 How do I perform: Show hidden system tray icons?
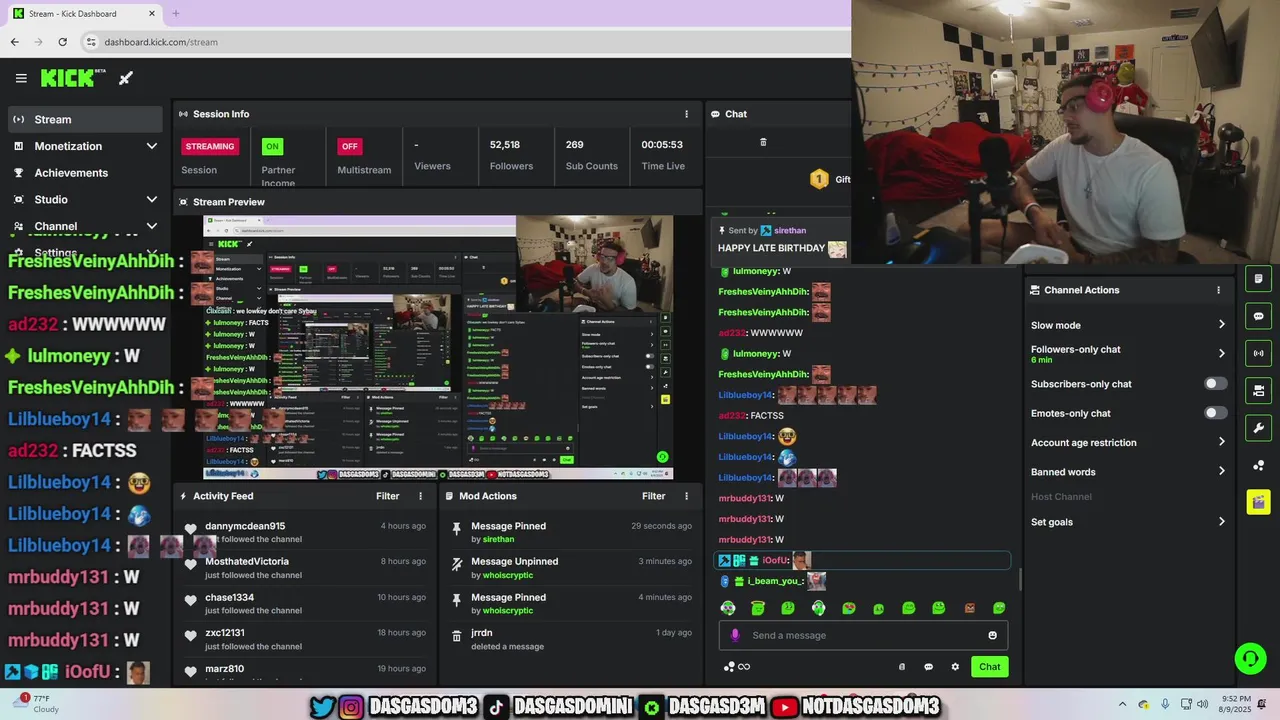[1122, 704]
